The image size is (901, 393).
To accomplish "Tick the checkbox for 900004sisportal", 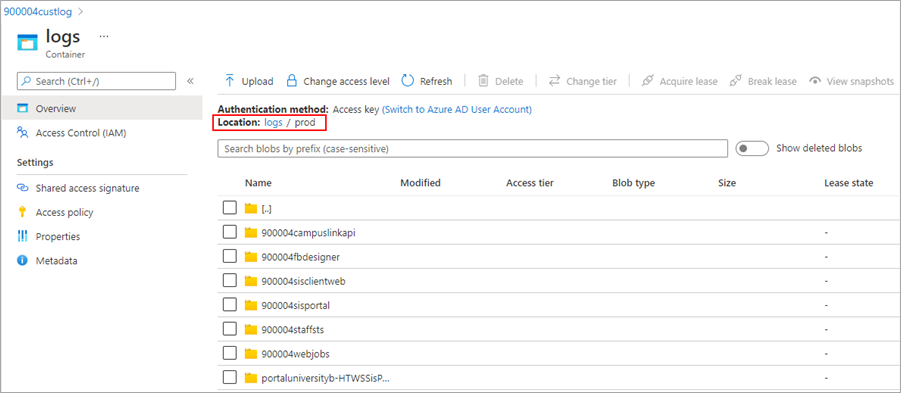I will pos(230,305).
